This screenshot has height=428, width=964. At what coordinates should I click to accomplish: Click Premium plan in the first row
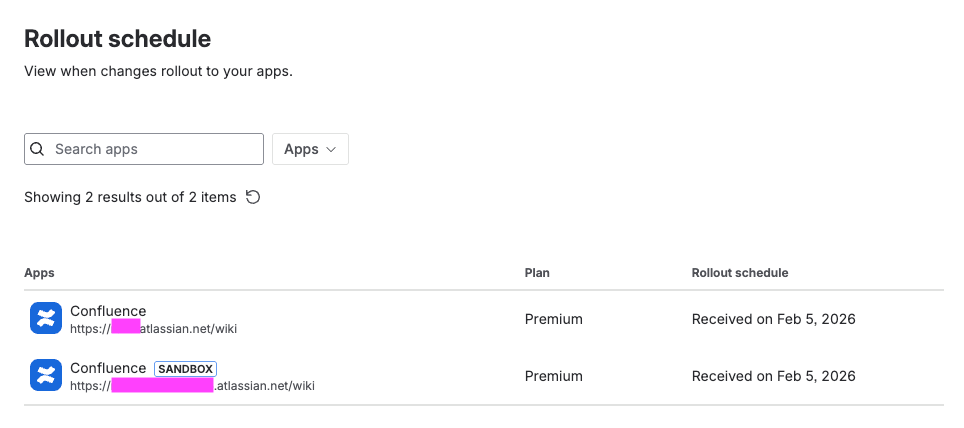553,319
